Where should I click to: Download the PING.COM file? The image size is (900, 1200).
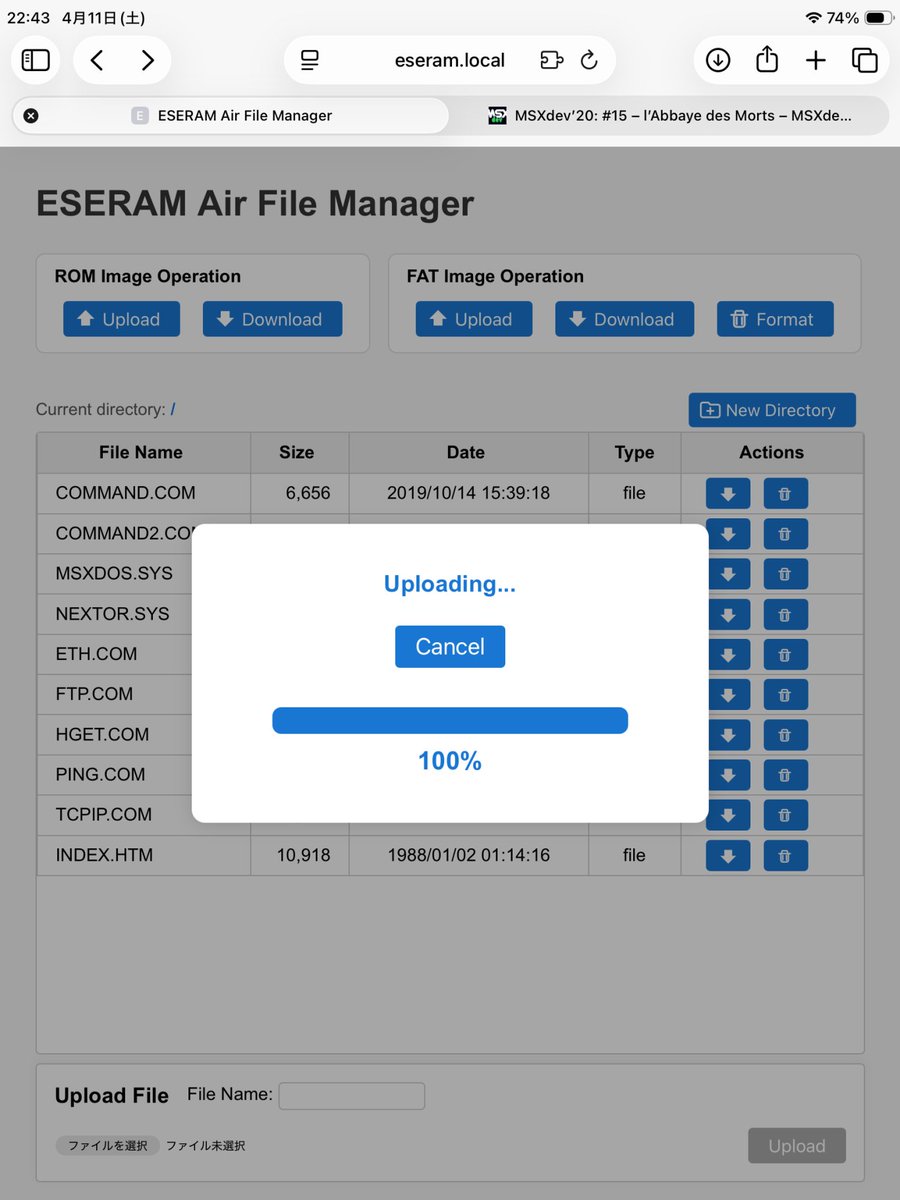coord(728,775)
